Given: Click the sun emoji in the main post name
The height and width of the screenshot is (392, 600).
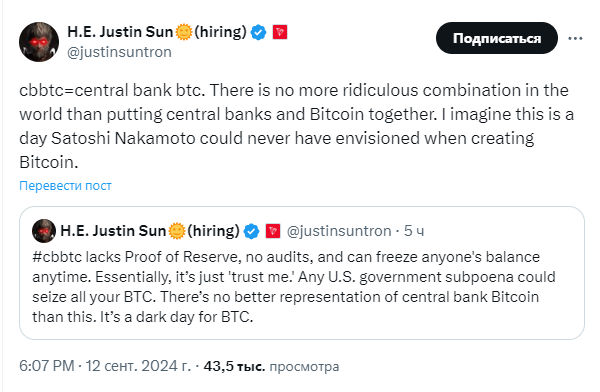Looking at the screenshot, I should pyautogui.click(x=184, y=32).
